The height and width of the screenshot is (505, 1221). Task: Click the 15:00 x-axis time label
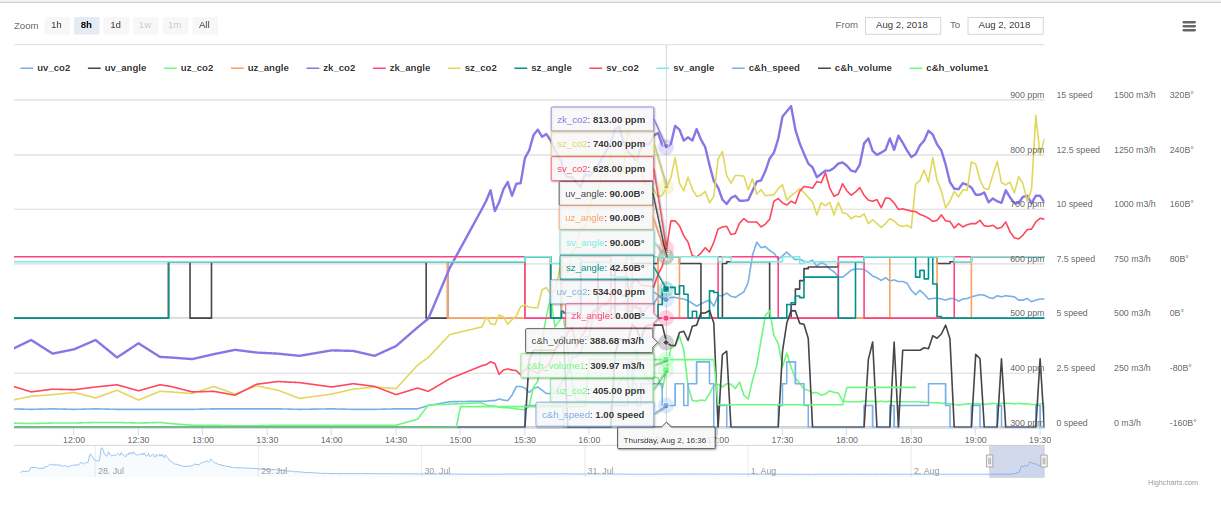pos(460,440)
